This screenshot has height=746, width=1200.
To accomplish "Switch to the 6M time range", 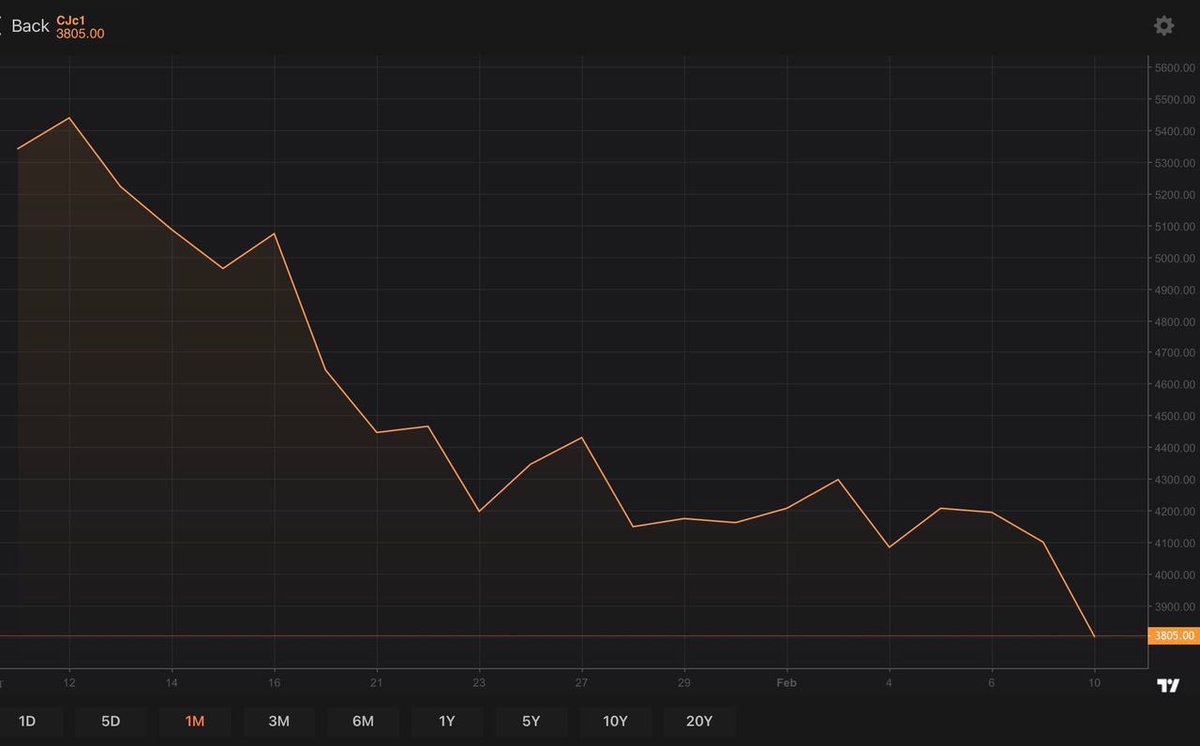I will 363,721.
